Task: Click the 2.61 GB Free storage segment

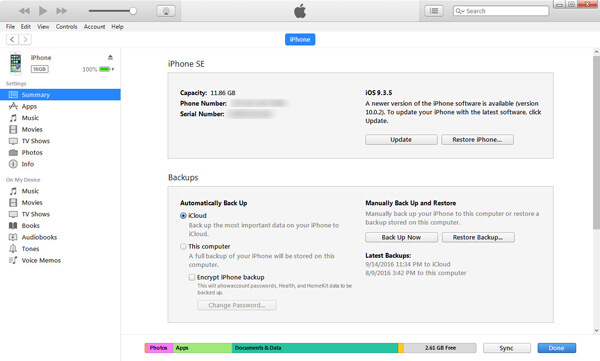Action: click(x=440, y=348)
